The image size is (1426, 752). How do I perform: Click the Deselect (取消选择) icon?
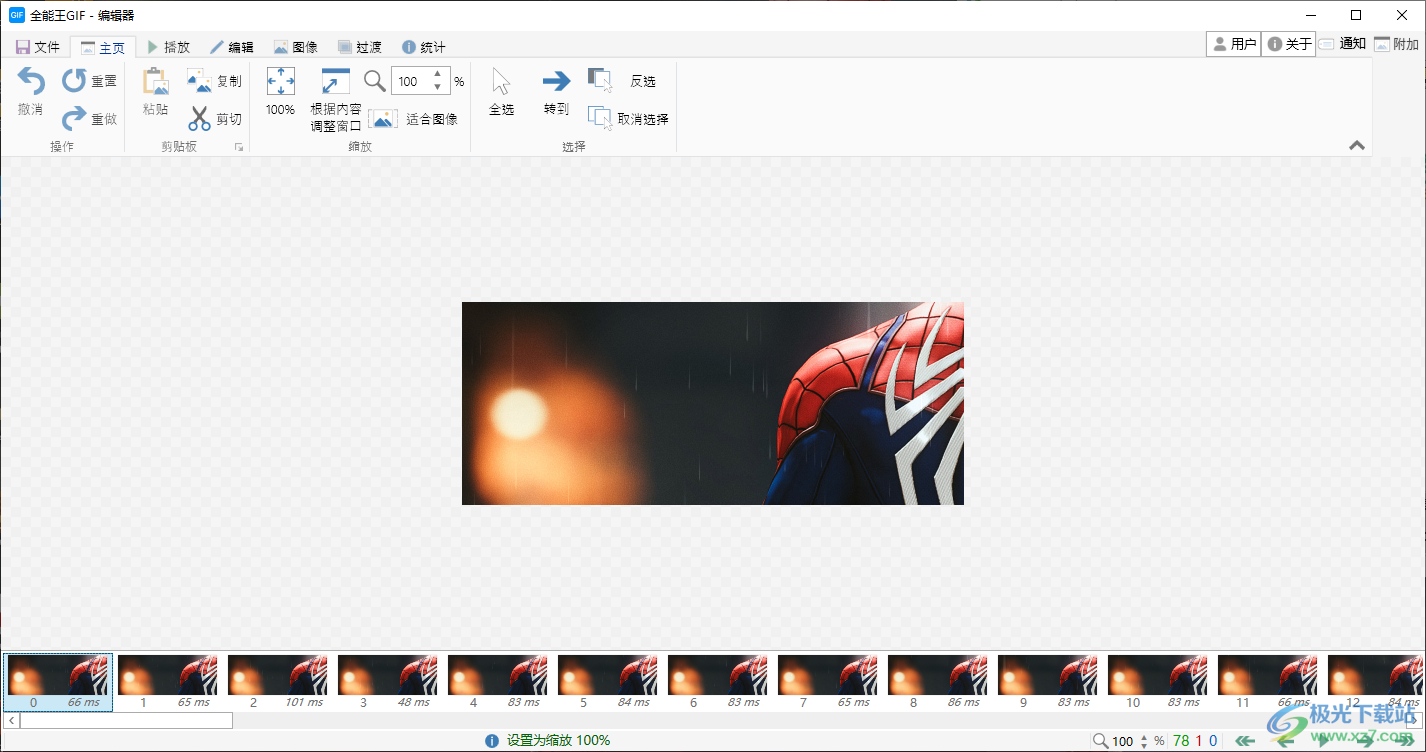600,118
